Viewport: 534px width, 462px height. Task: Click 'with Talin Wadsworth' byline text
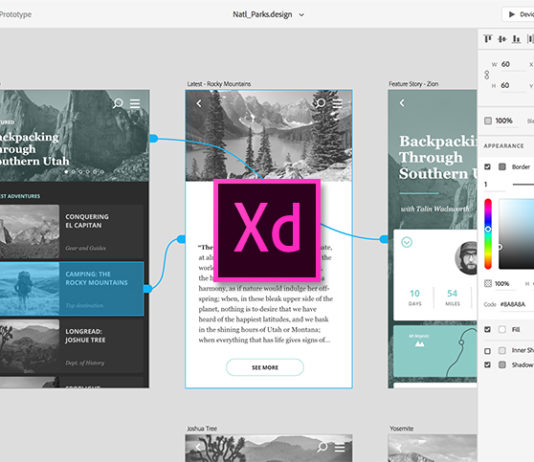pos(435,209)
